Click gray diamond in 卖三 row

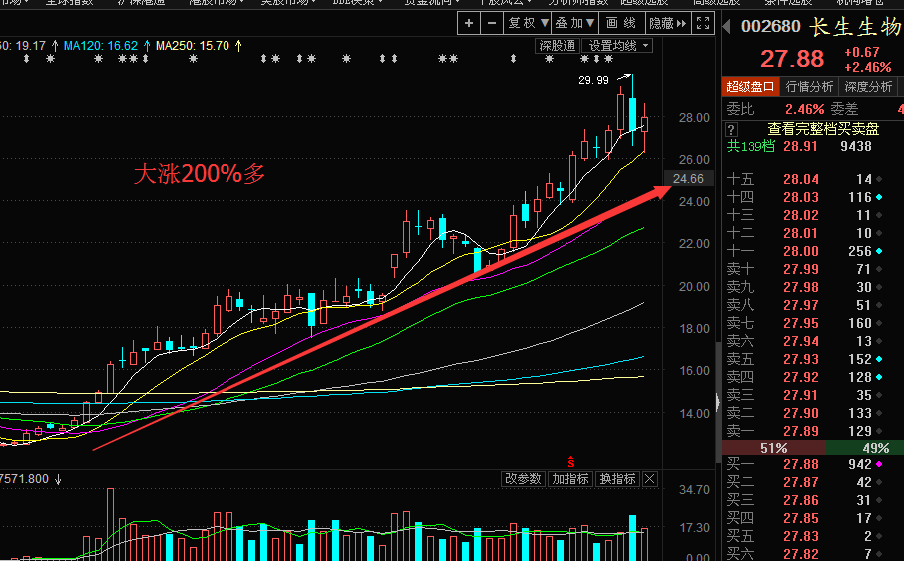click(879, 396)
